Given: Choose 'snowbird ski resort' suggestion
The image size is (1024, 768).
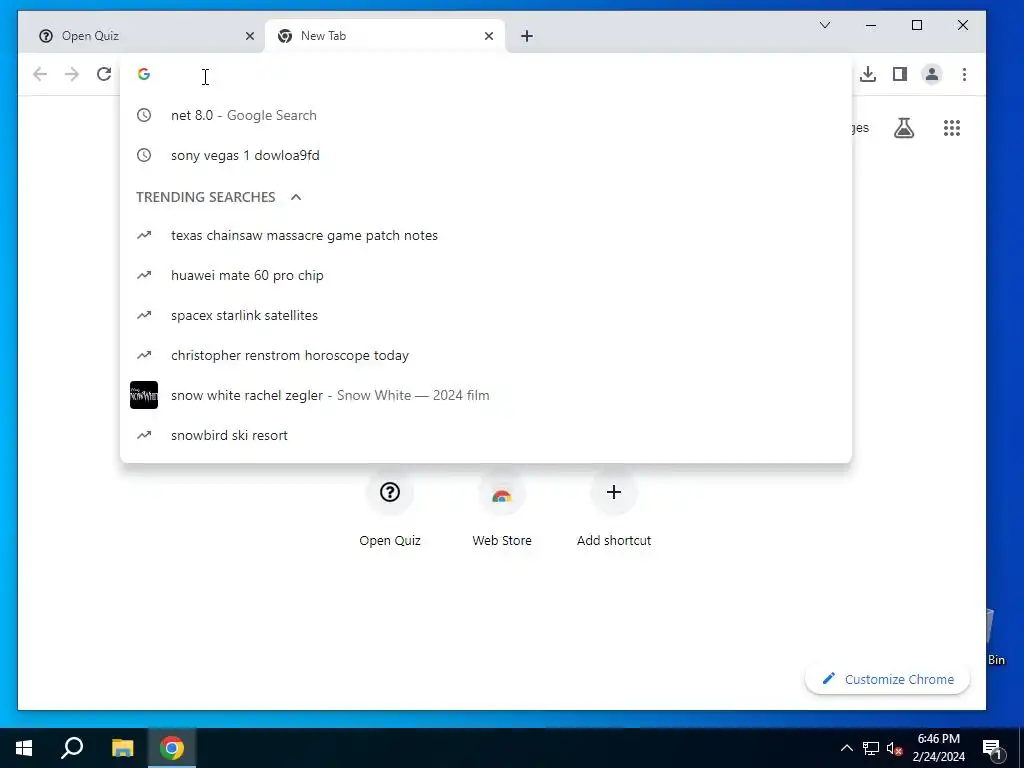Looking at the screenshot, I should click(x=486, y=435).
